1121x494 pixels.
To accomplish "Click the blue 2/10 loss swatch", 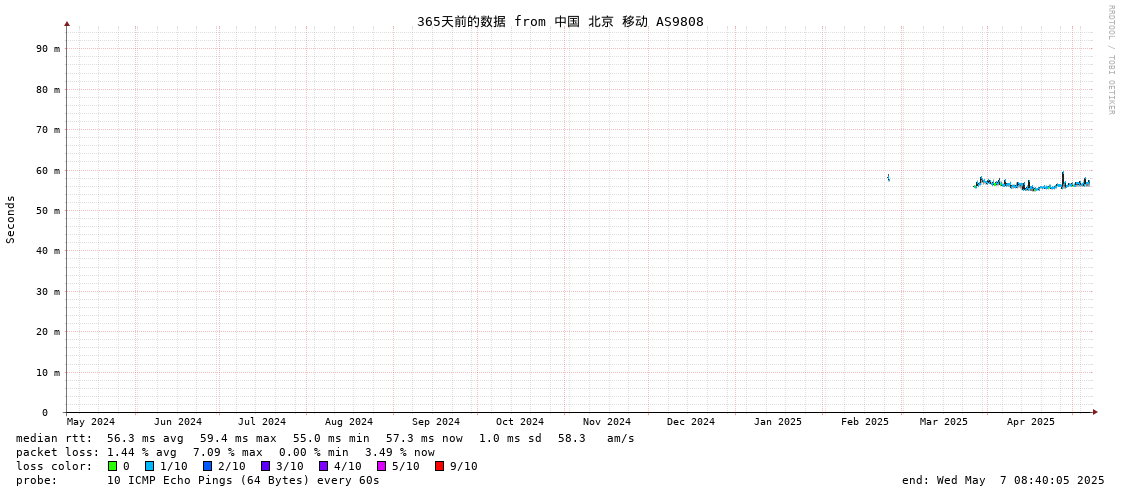I will (207, 466).
